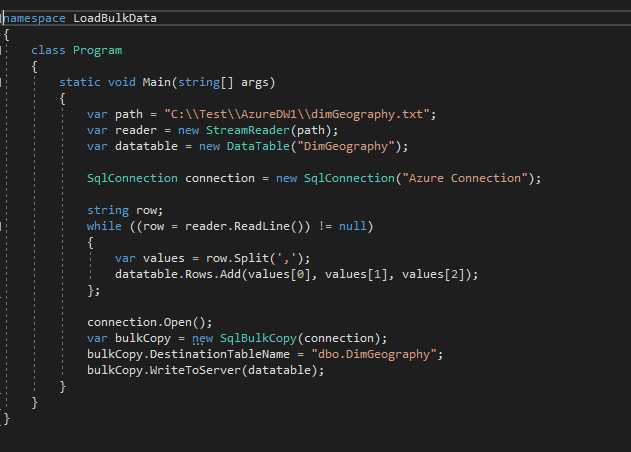The height and width of the screenshot is (452, 631).
Task: Click the Split method call
Action: [x=251, y=258]
